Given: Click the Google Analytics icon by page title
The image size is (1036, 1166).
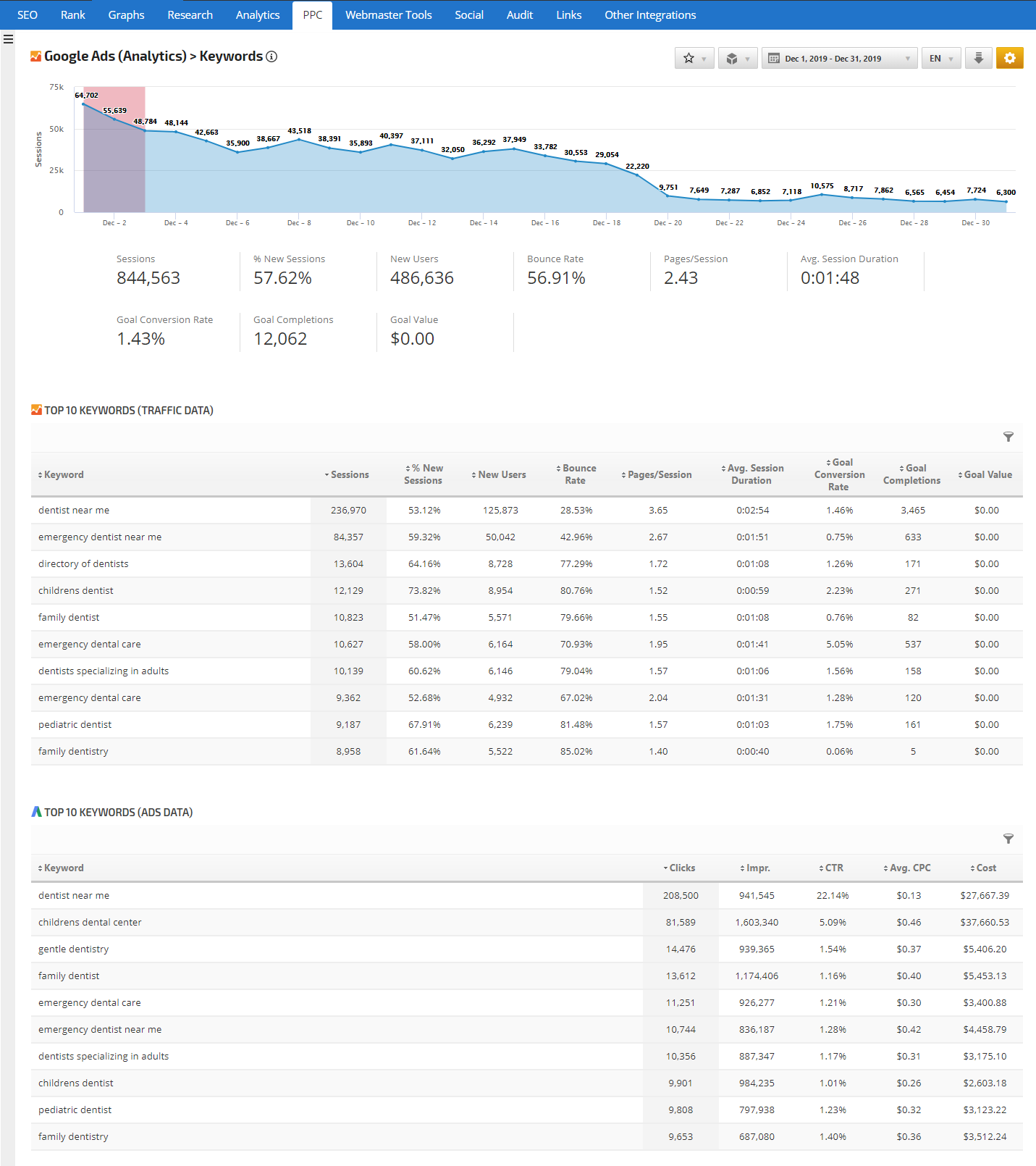Looking at the screenshot, I should click(35, 56).
